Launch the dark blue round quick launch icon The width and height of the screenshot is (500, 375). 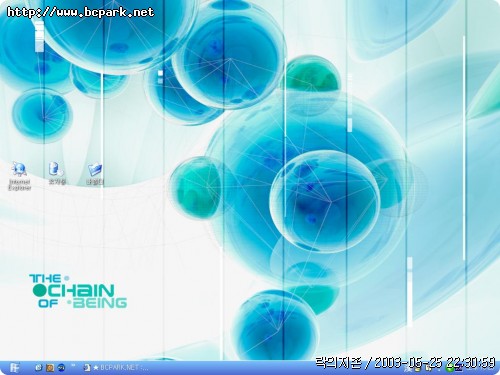point(61,368)
